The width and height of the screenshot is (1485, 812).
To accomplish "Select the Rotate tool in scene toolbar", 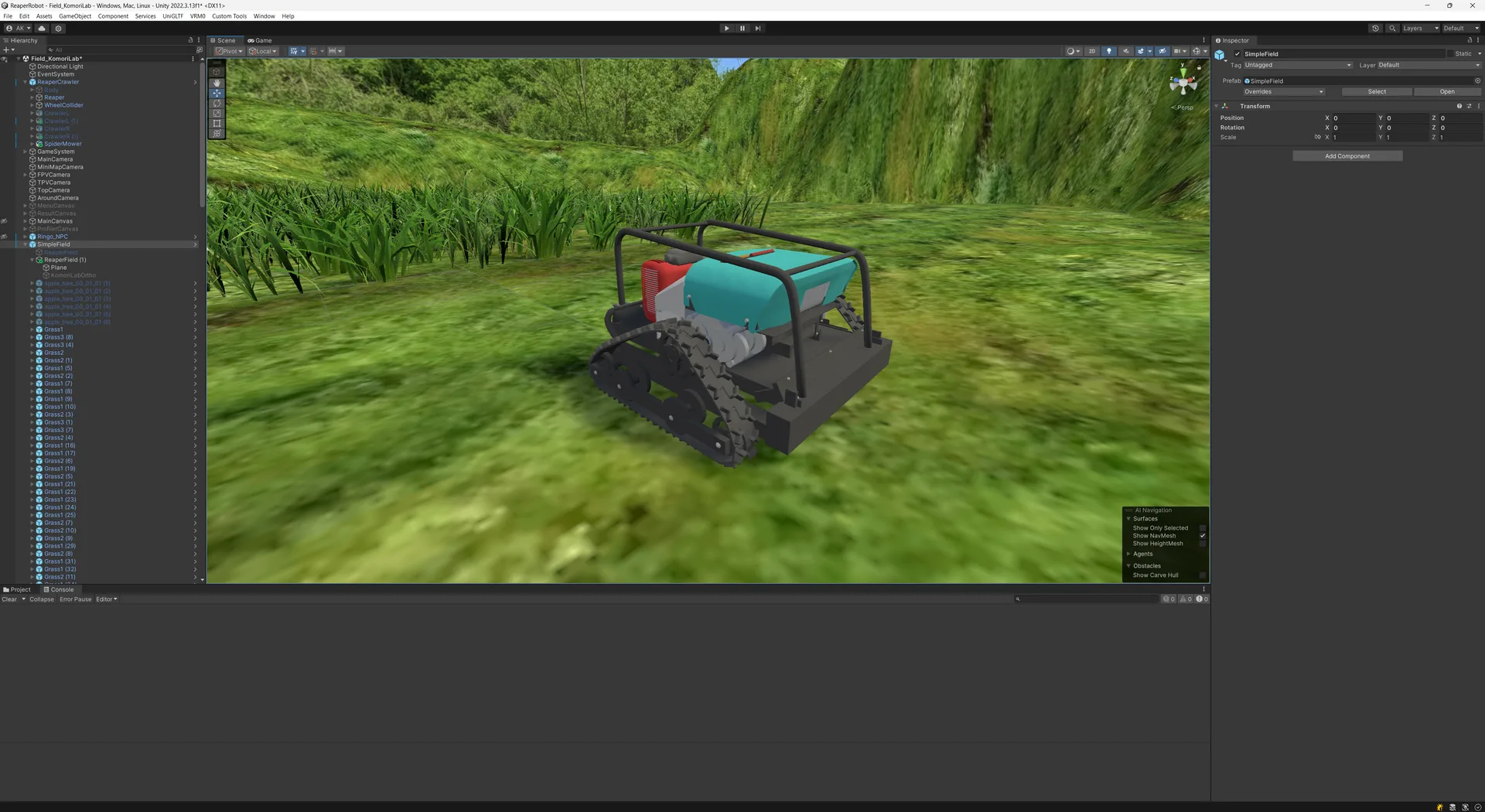I will pyautogui.click(x=217, y=103).
